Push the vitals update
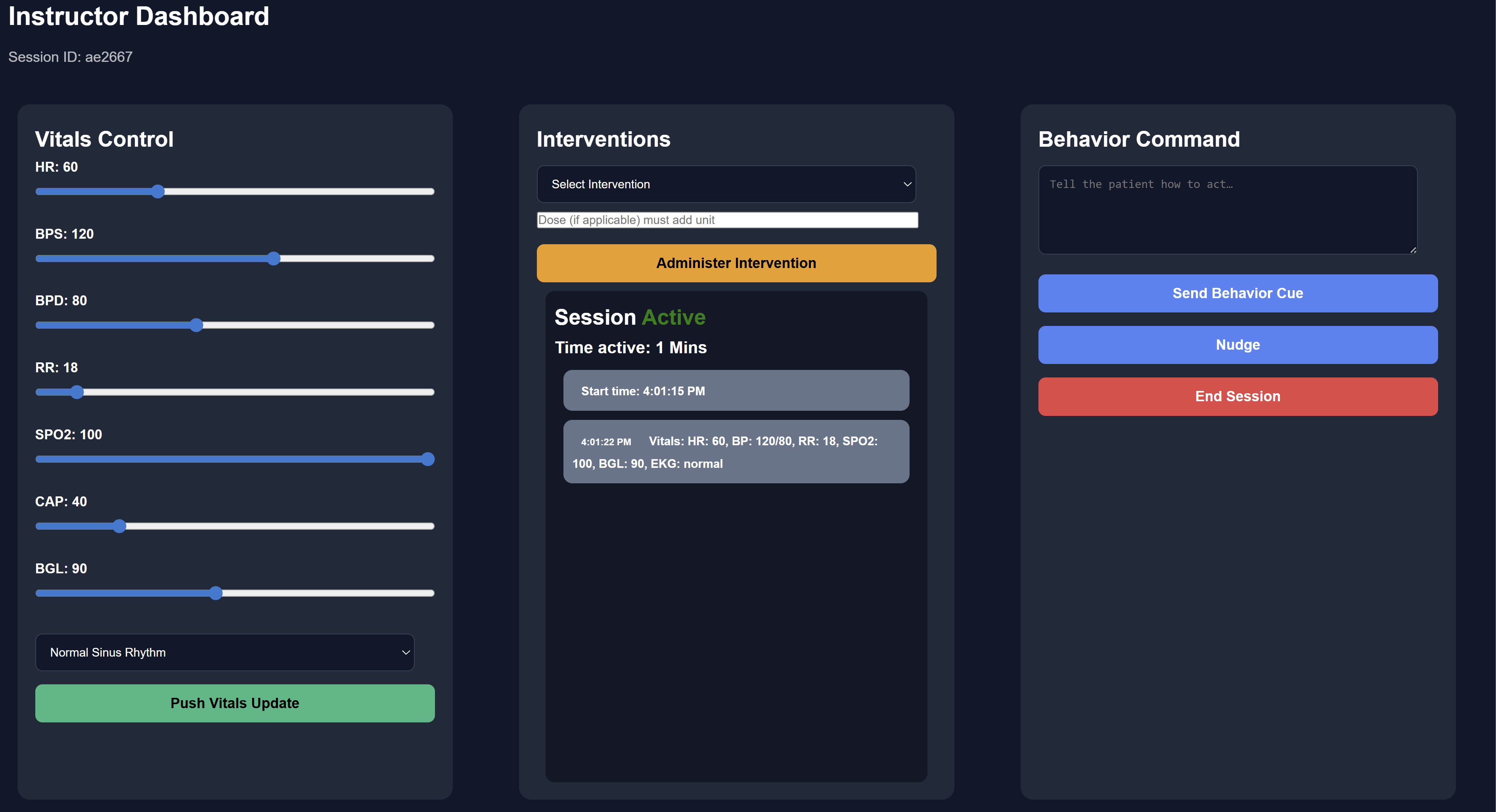This screenshot has width=1496, height=812. 235,703
